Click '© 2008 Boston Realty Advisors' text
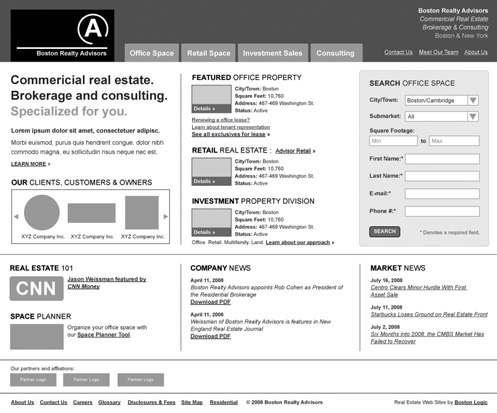 [284, 402]
